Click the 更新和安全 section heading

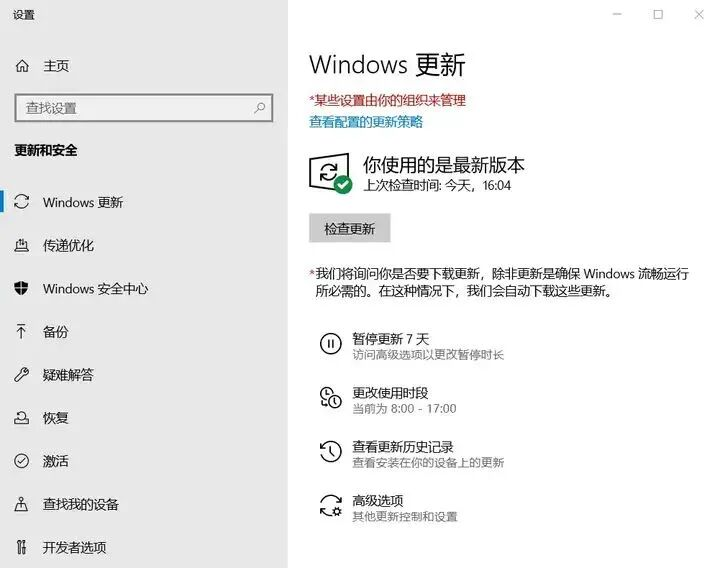46,150
